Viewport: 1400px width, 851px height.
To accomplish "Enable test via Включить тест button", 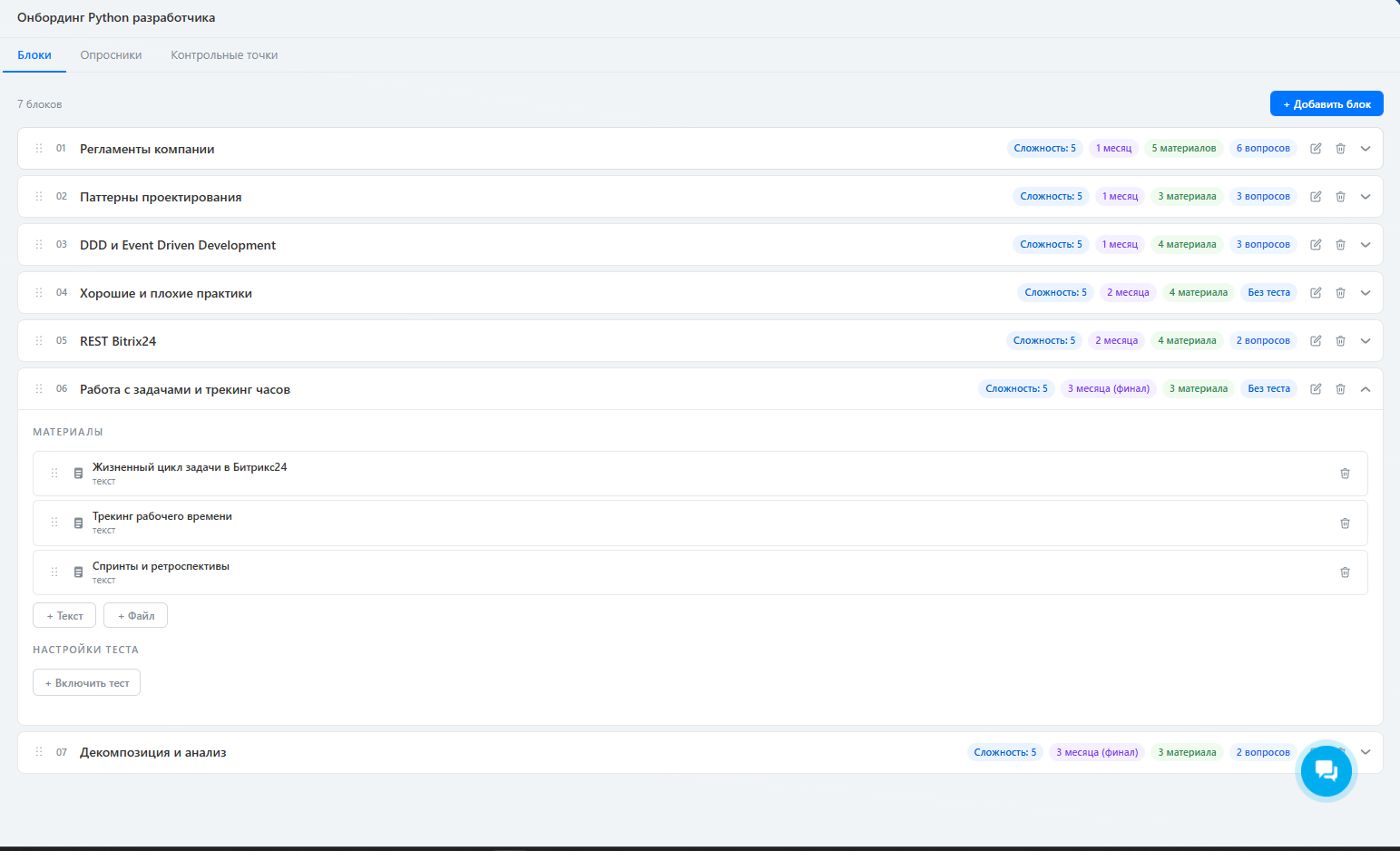I will click(86, 683).
